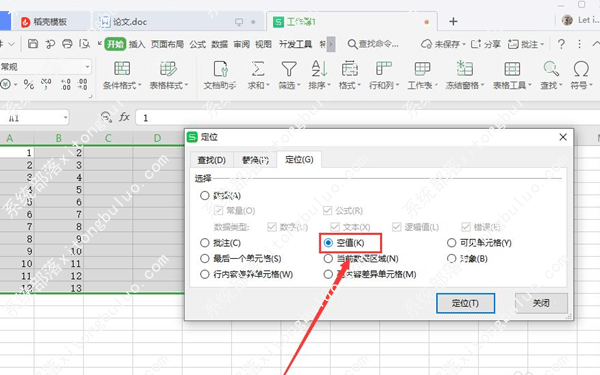The width and height of the screenshot is (600, 375).
Task: Expand the Name Box dropdown arrow
Action: coord(65,118)
